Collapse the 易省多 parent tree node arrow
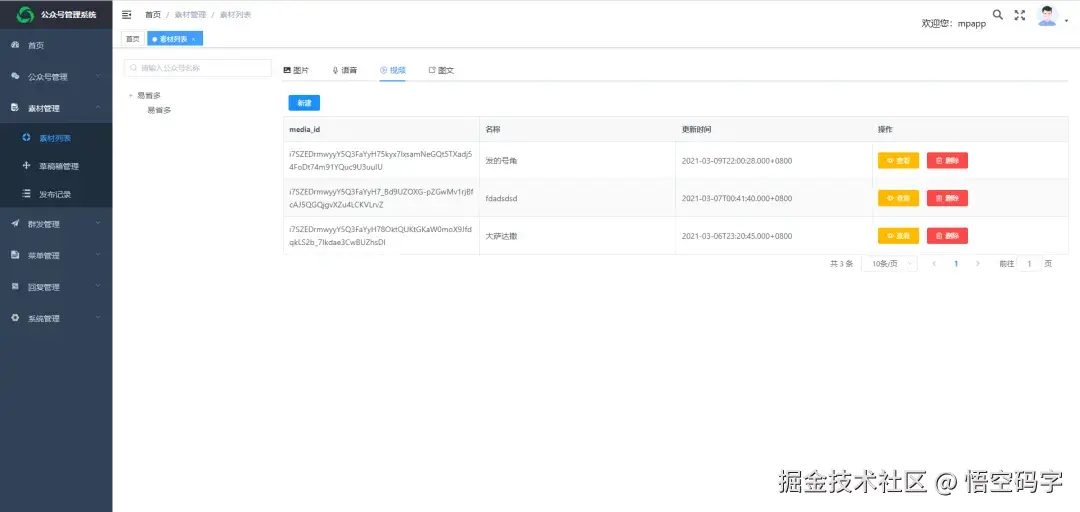This screenshot has width=1080, height=512. click(x=131, y=96)
